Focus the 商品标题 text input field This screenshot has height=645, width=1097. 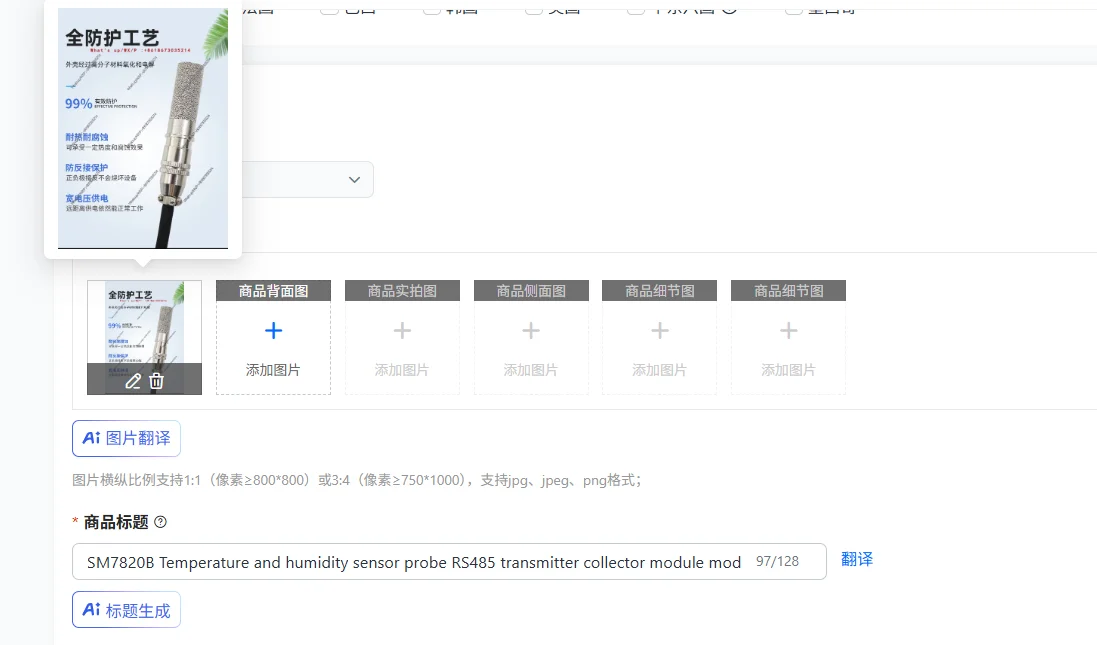click(449, 562)
